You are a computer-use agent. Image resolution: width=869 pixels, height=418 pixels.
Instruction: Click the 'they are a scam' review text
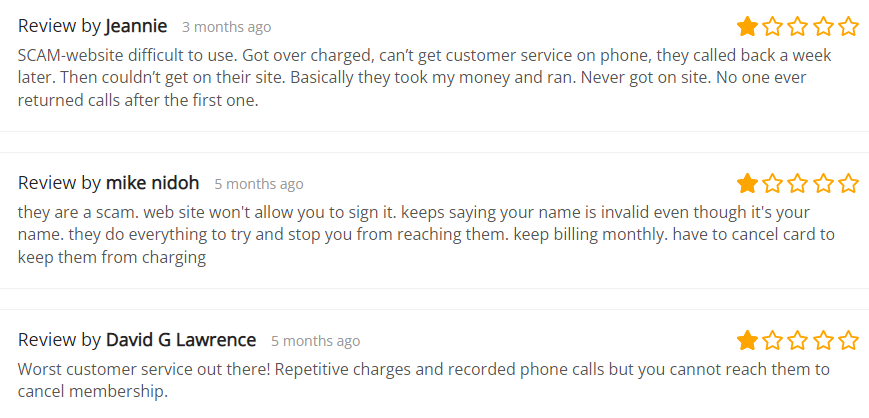(426, 235)
